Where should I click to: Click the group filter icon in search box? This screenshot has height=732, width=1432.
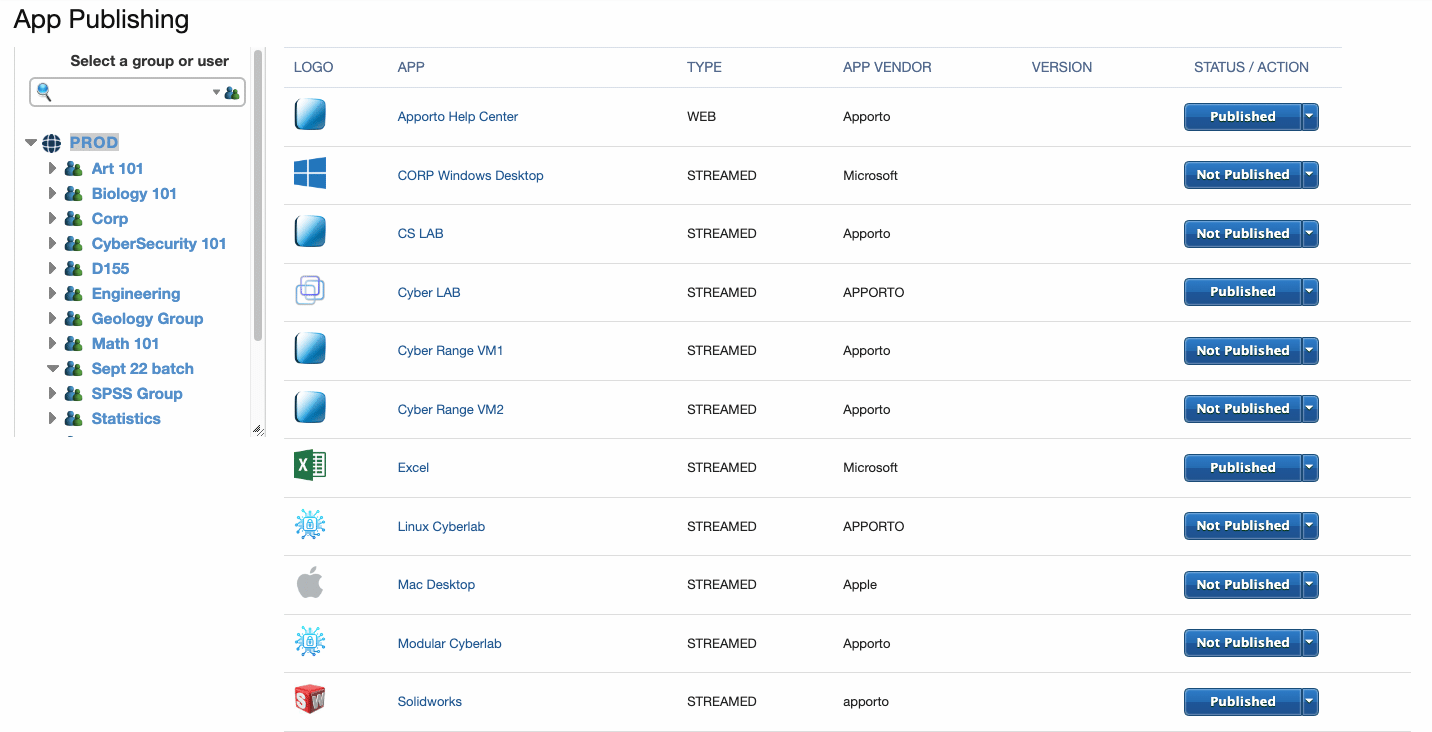[x=232, y=93]
